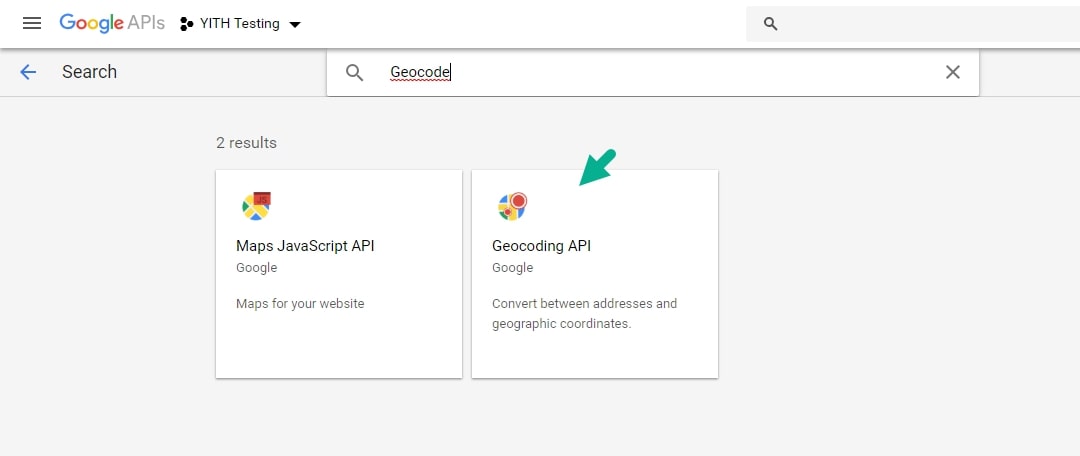Viewport: 1080px width, 456px height.
Task: Click the YITH Testing project icon
Action: pos(186,24)
